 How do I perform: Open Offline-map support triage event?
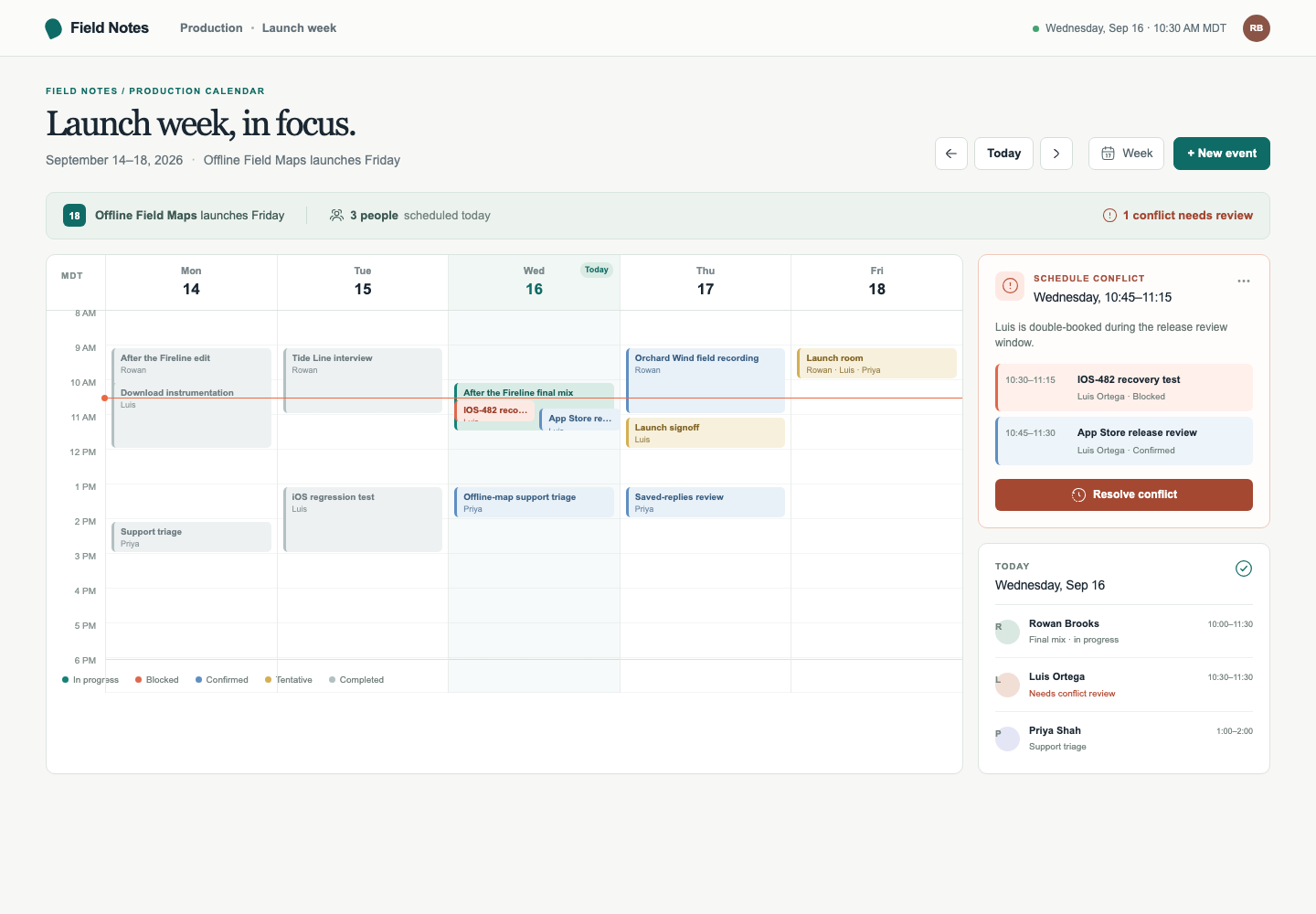(x=534, y=502)
